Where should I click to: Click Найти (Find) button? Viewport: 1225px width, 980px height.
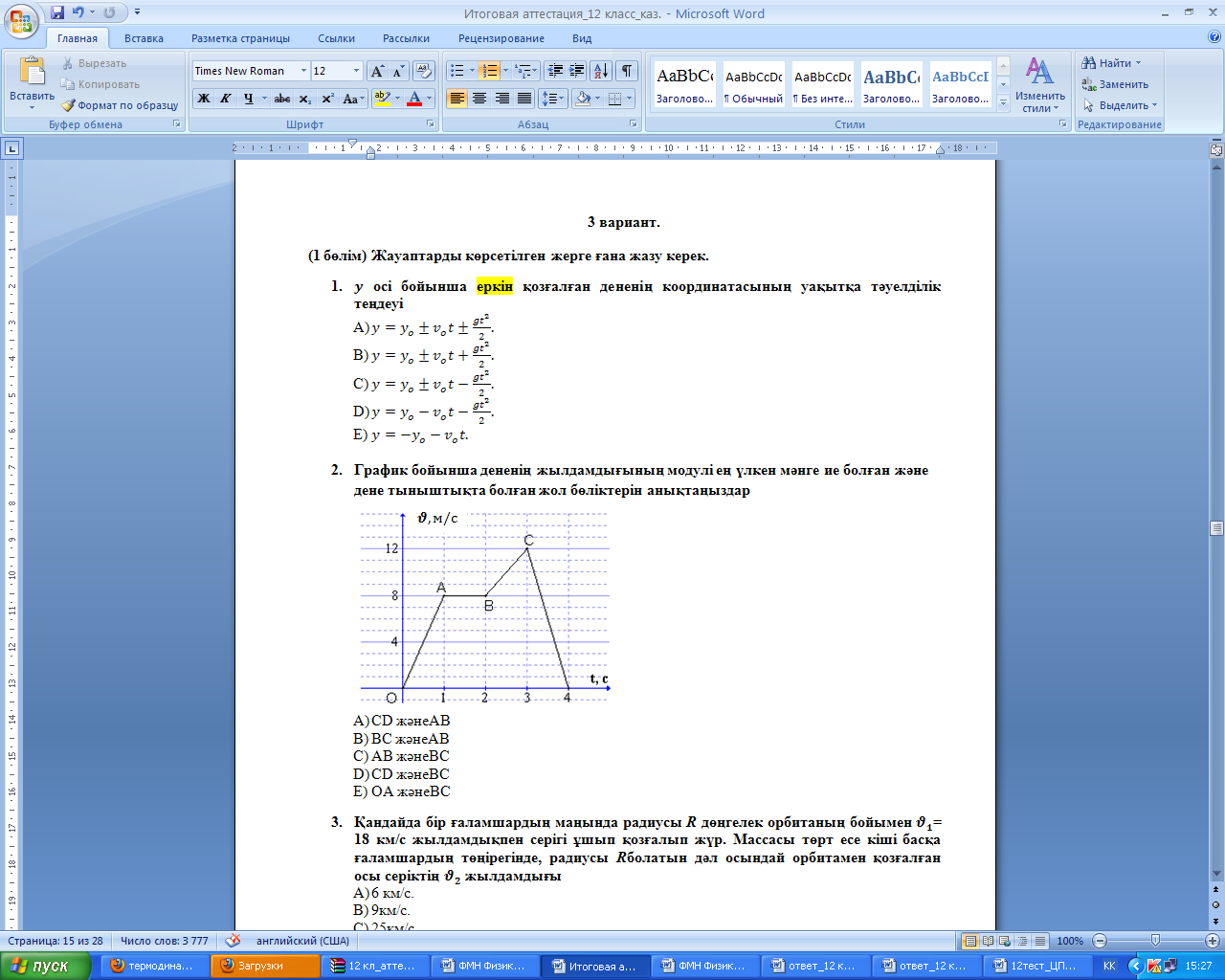(1111, 63)
